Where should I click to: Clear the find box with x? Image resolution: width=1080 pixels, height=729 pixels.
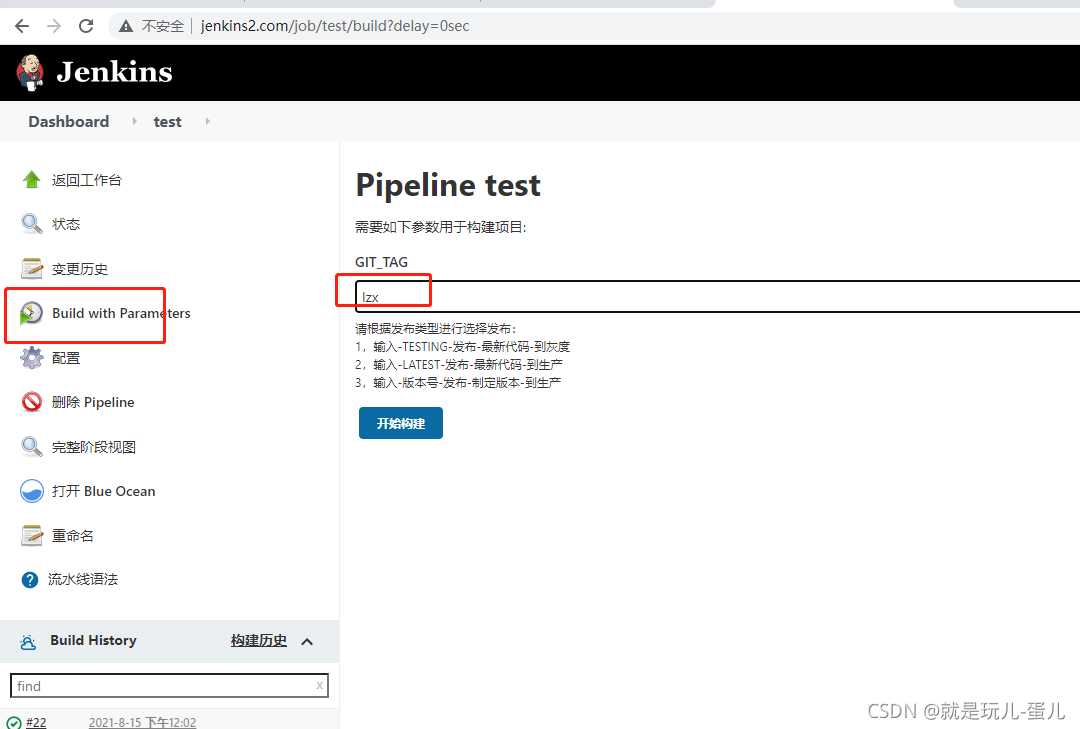[320, 686]
